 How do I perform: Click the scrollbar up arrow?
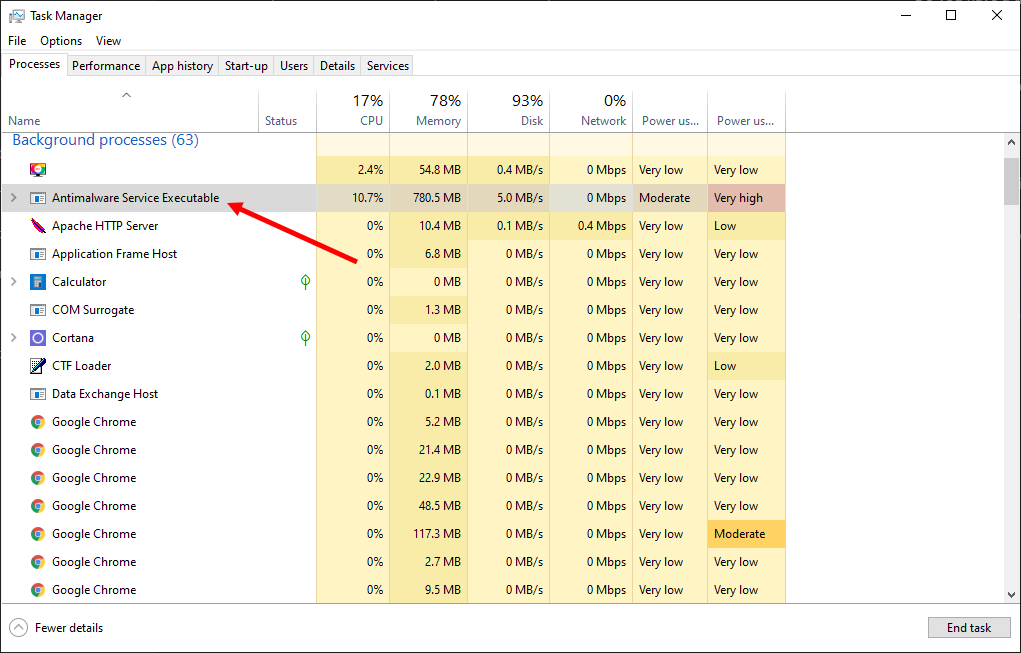pyautogui.click(x=1011, y=141)
